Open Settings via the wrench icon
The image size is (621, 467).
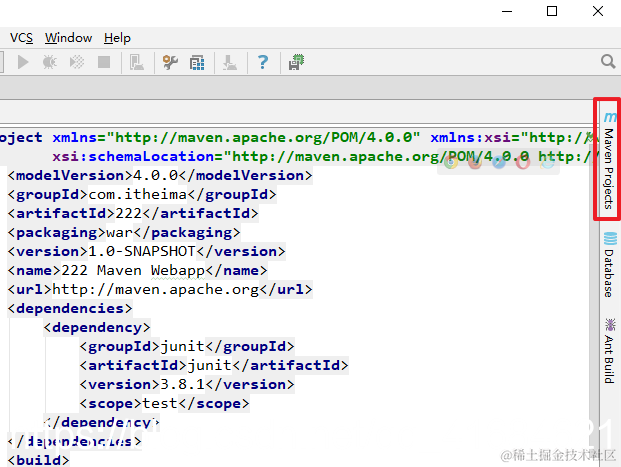pos(170,63)
